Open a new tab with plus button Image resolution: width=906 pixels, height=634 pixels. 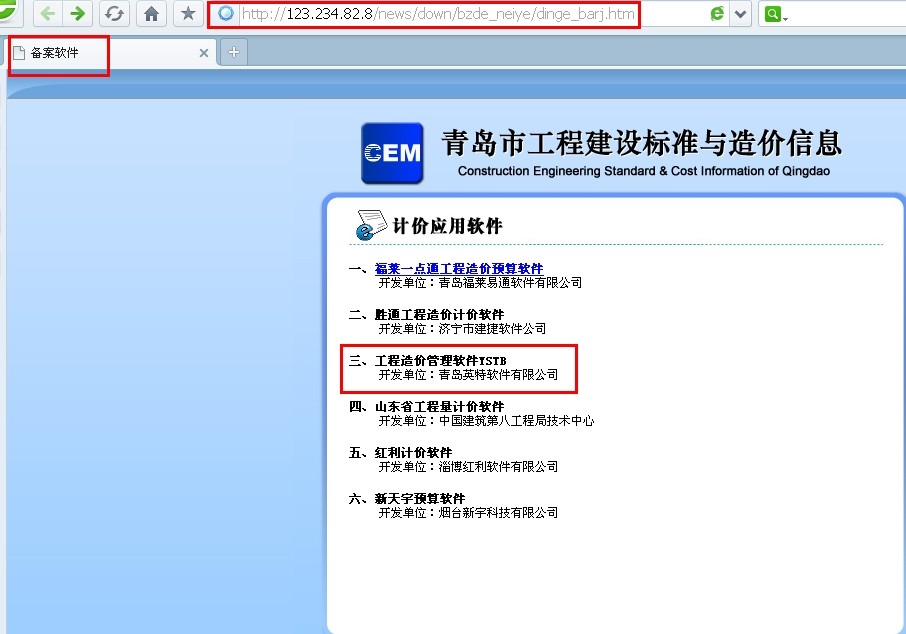click(x=233, y=53)
